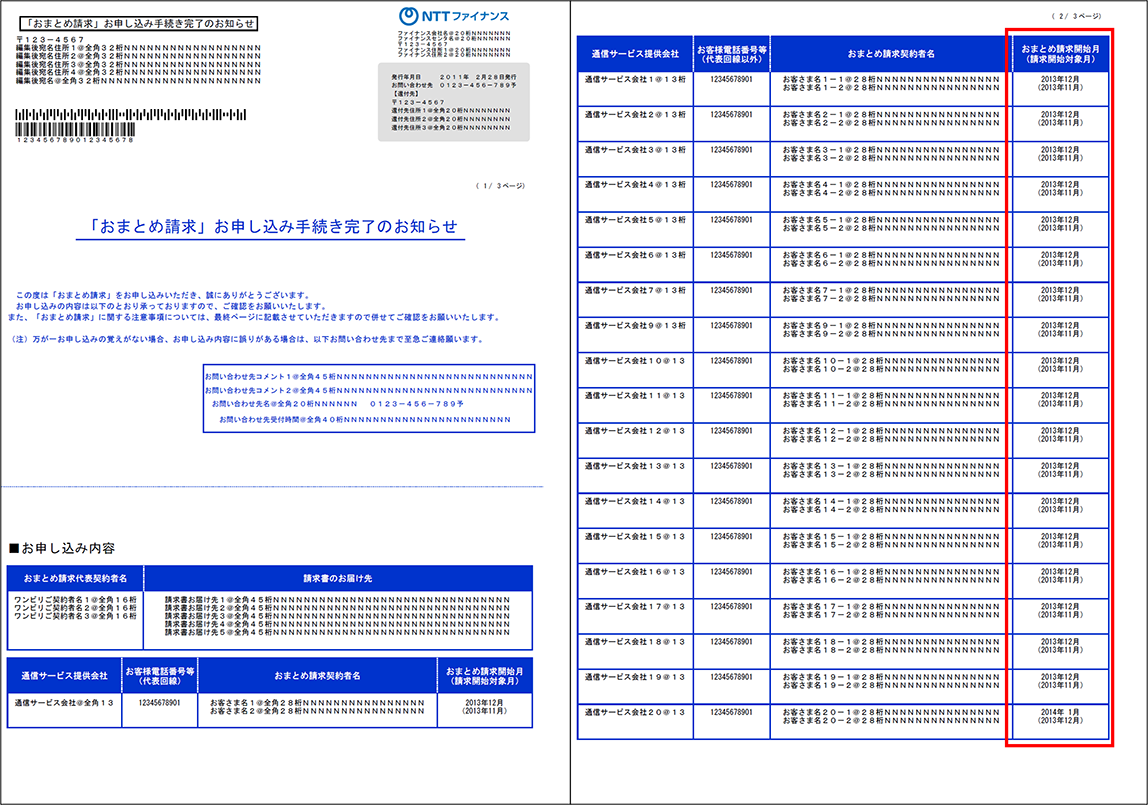The image size is (1148, 805).
Task: Click the phone number in page 1's table
Action: tap(159, 703)
